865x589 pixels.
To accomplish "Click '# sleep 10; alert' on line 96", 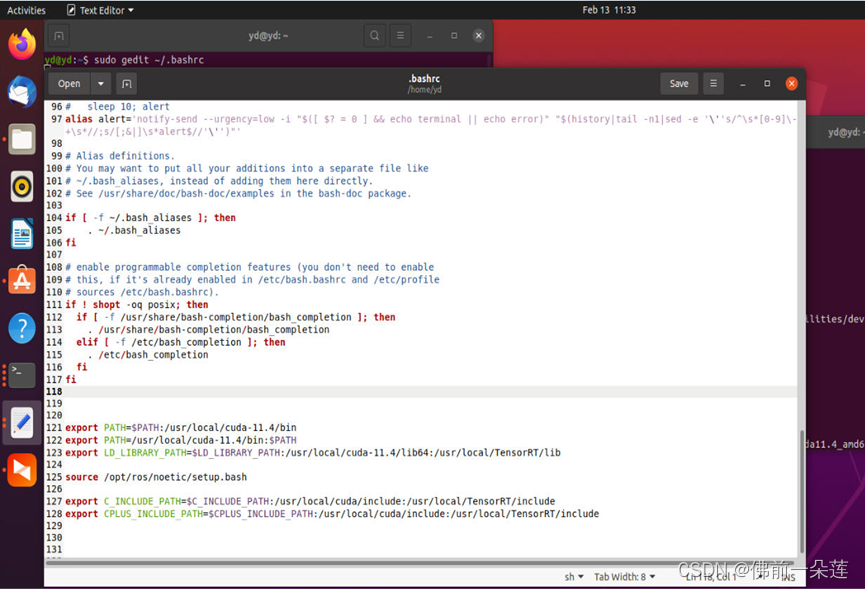I will (x=118, y=106).
